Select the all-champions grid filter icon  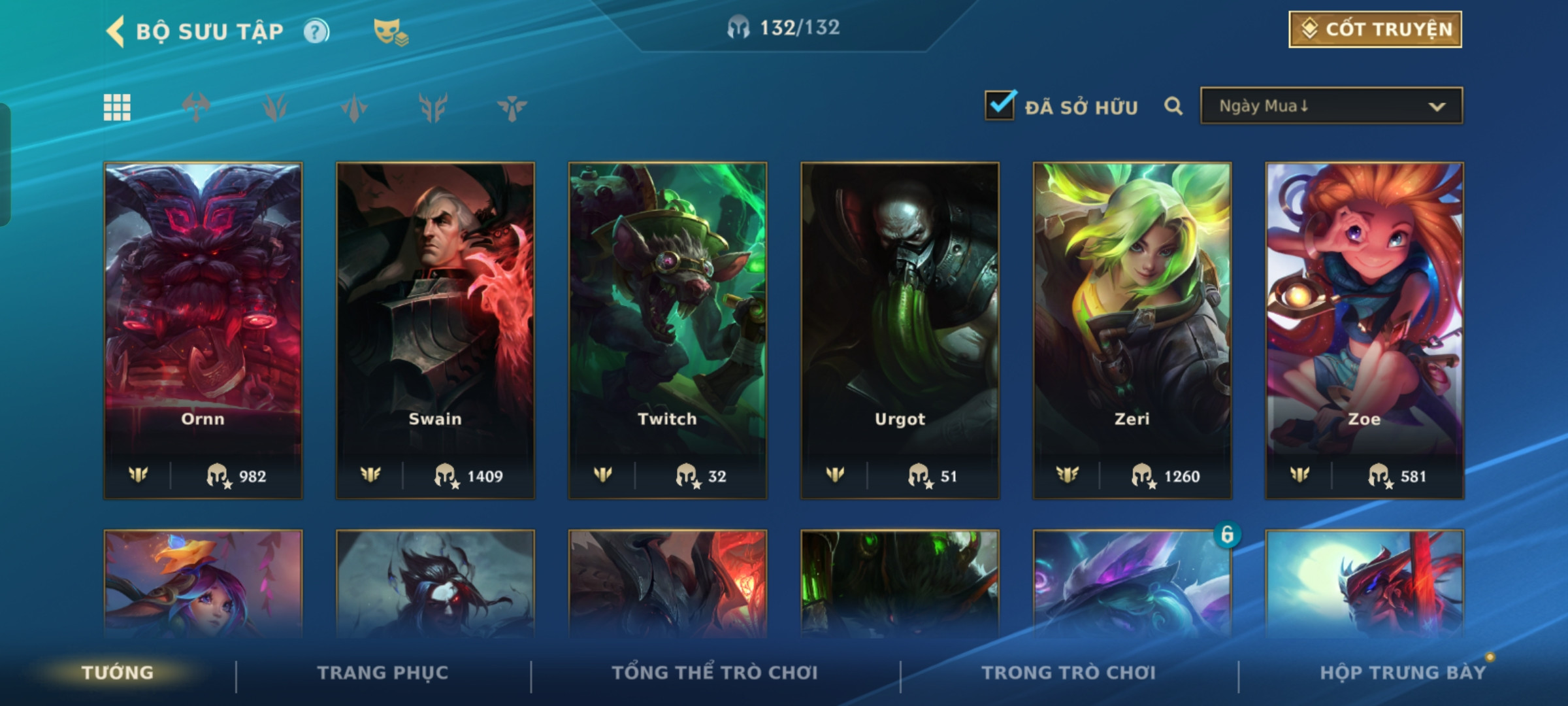[117, 107]
